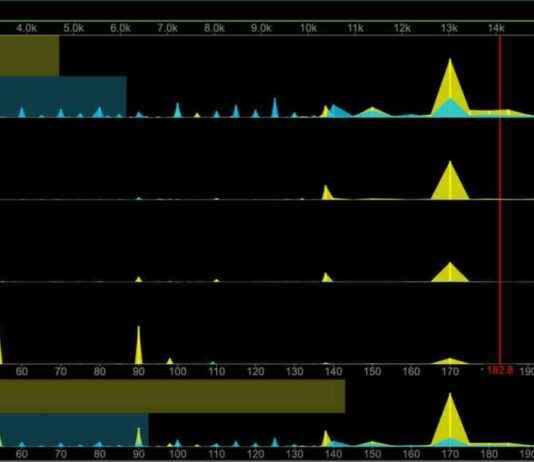Viewport: 534px width, 462px height.
Task: Click the 14k label on frequency axis
Action: pos(496,28)
